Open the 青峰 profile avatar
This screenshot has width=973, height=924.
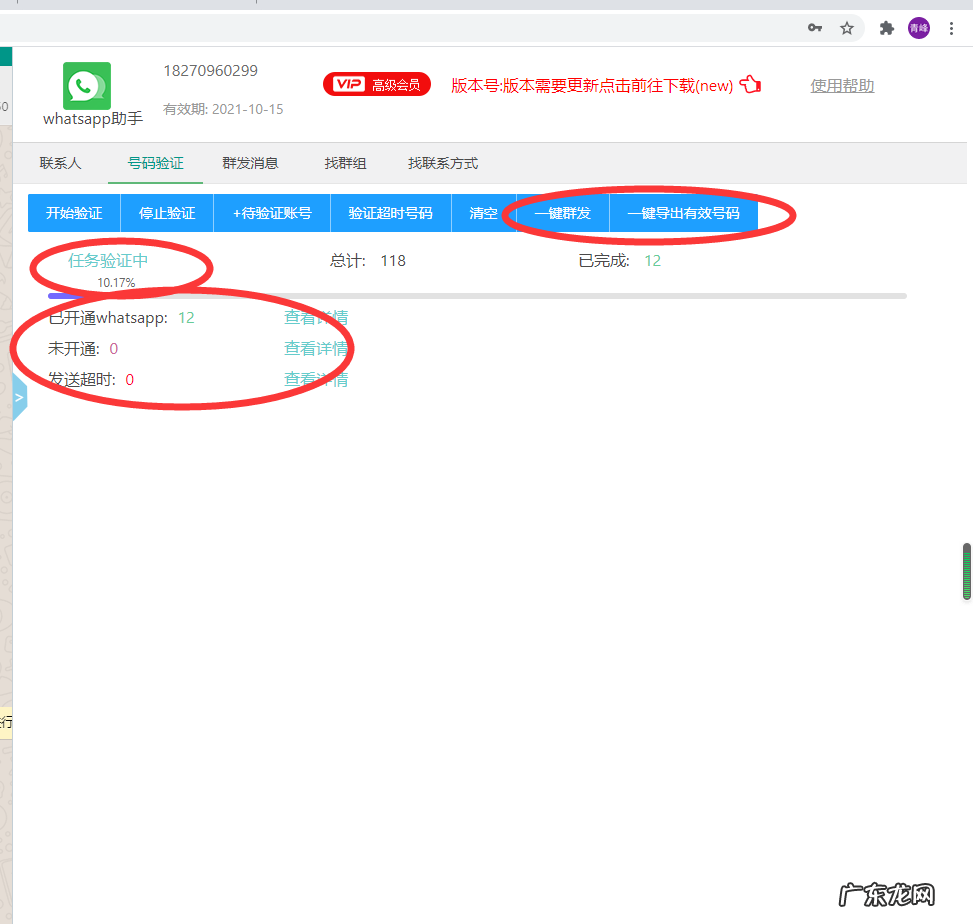point(918,28)
